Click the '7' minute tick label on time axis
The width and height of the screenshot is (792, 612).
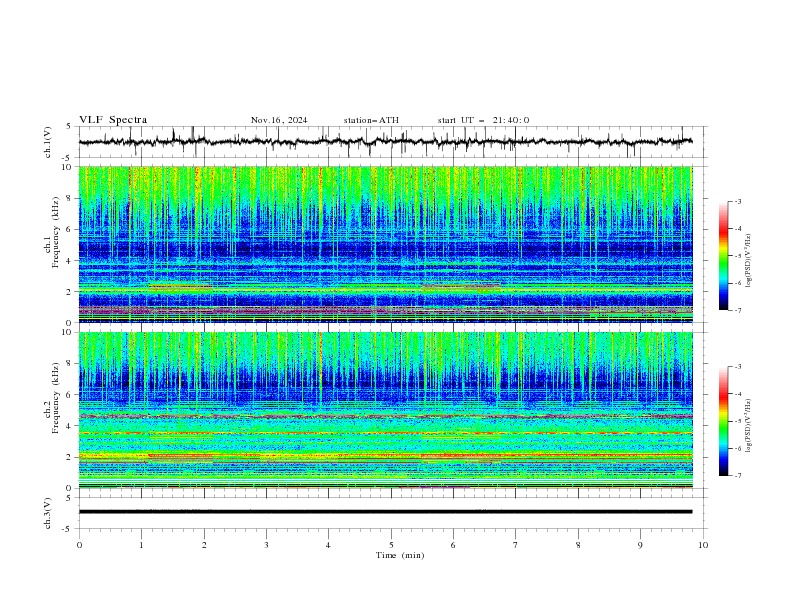(516, 545)
